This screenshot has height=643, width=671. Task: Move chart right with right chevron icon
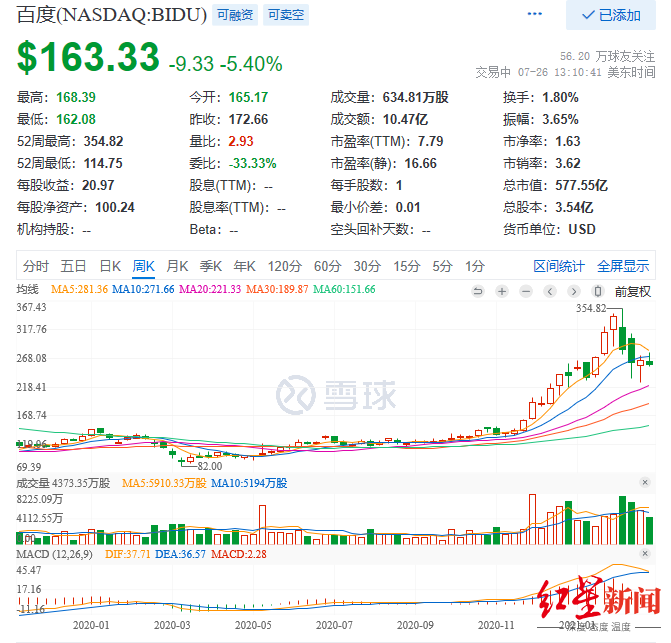[574, 292]
